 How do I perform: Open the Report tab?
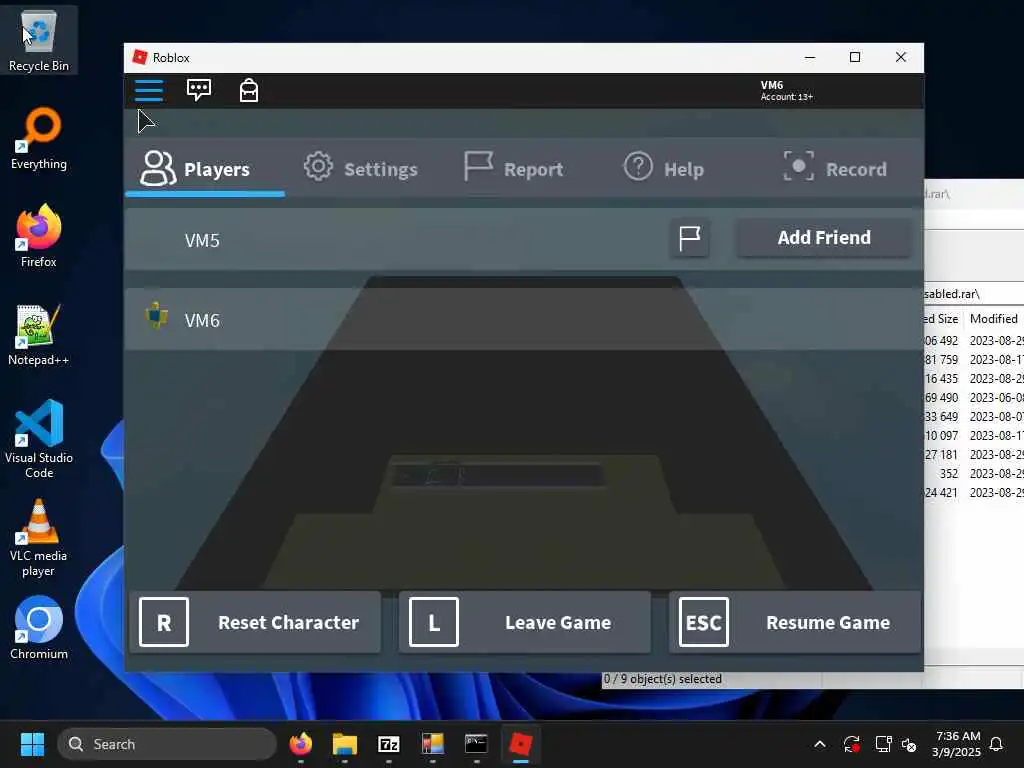(513, 168)
